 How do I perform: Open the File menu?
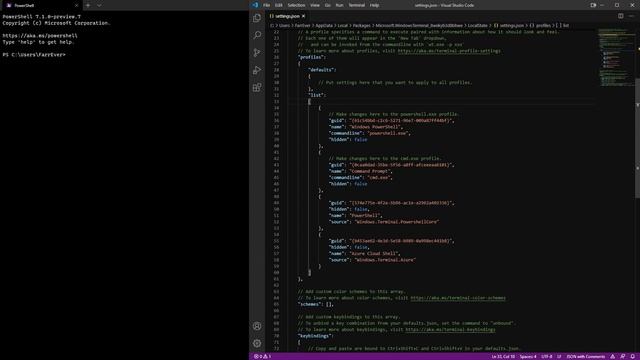click(267, 5)
